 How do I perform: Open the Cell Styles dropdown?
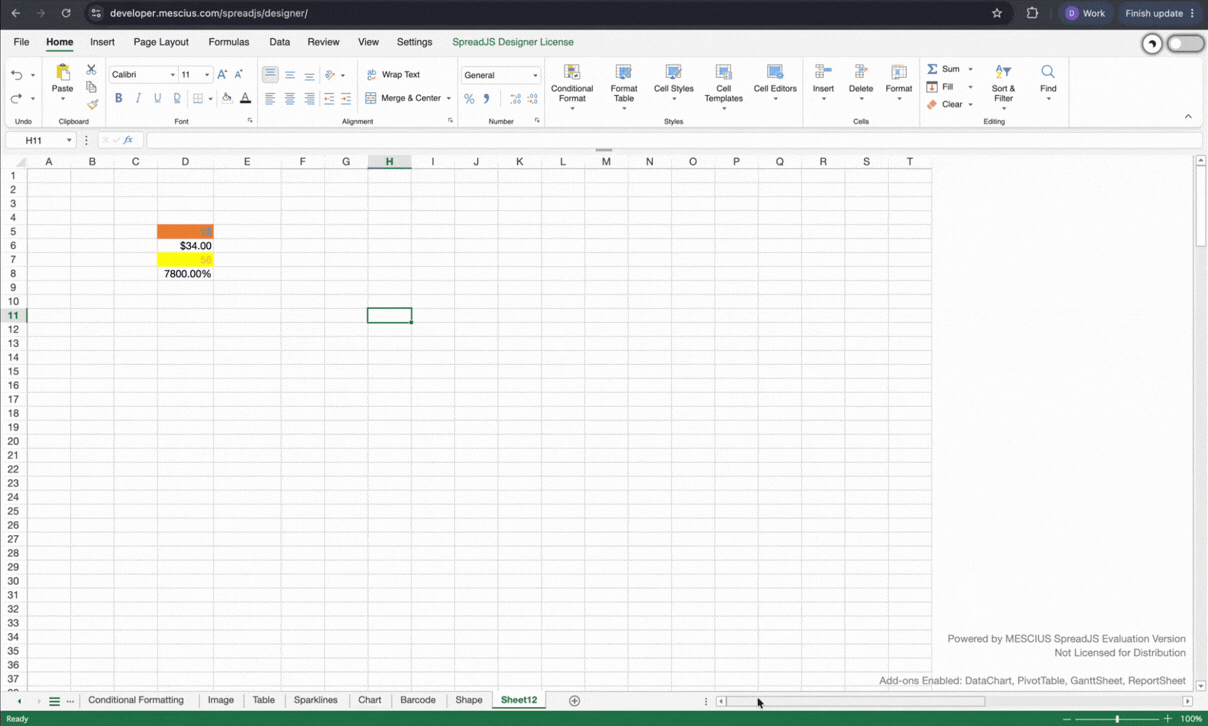[x=673, y=83]
